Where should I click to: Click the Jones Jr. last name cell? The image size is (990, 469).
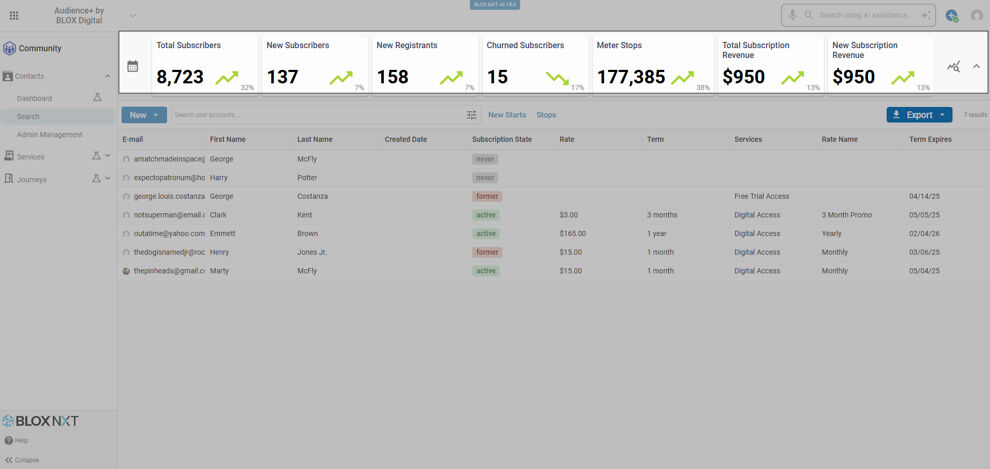click(x=314, y=252)
